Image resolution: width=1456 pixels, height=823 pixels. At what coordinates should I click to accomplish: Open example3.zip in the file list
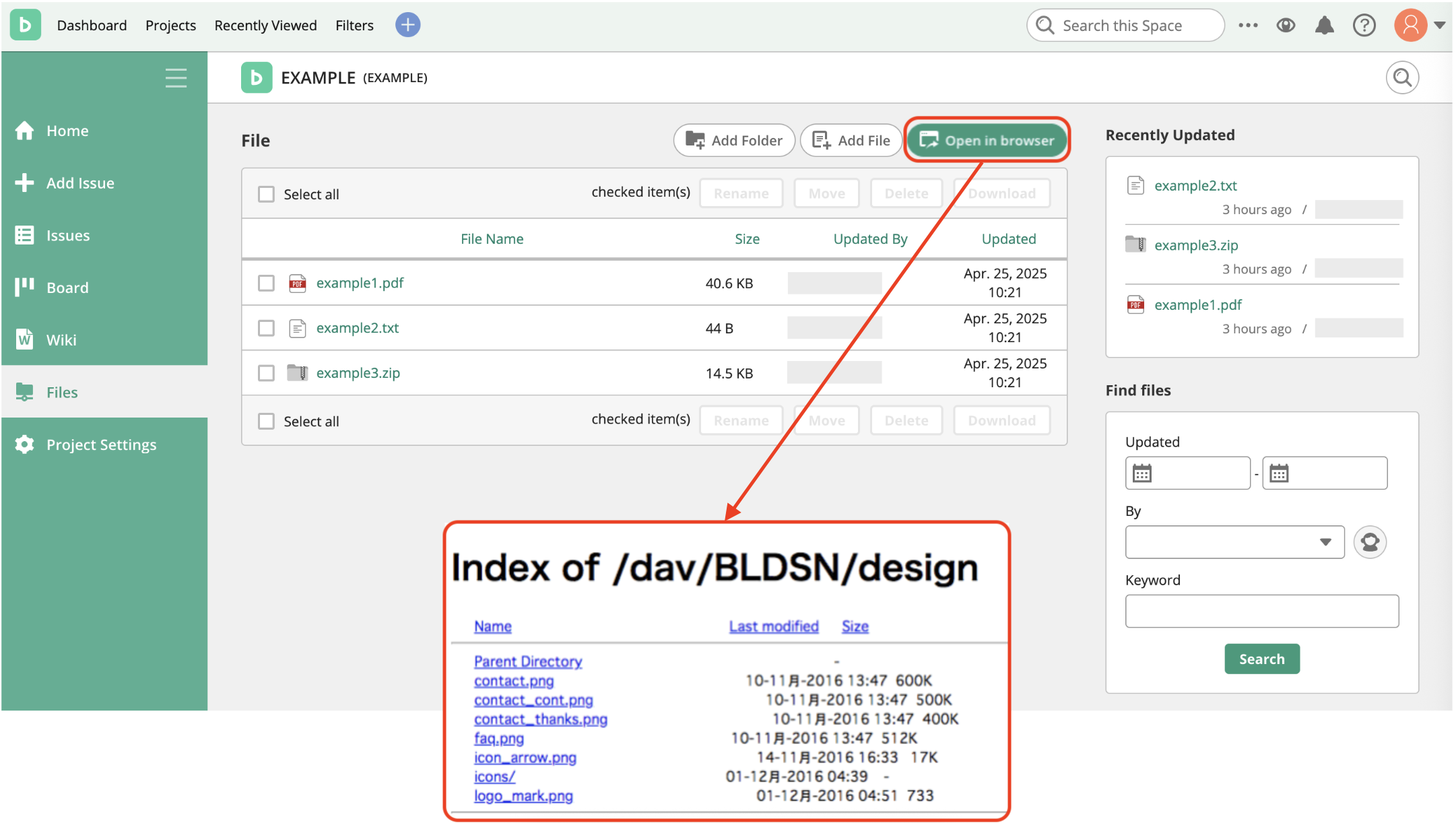coord(358,372)
